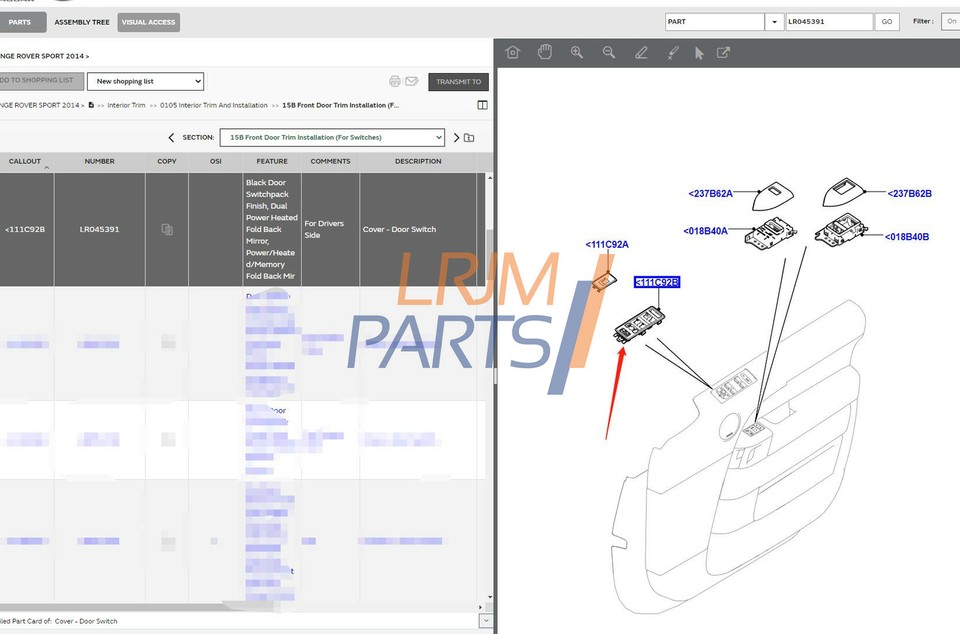Click the part number search field
960x634 pixels.
tap(828, 22)
